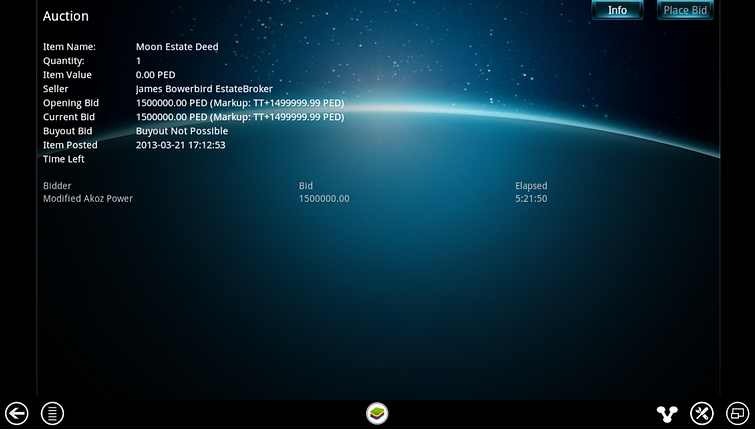Click the Current Bid label

[x=69, y=117]
